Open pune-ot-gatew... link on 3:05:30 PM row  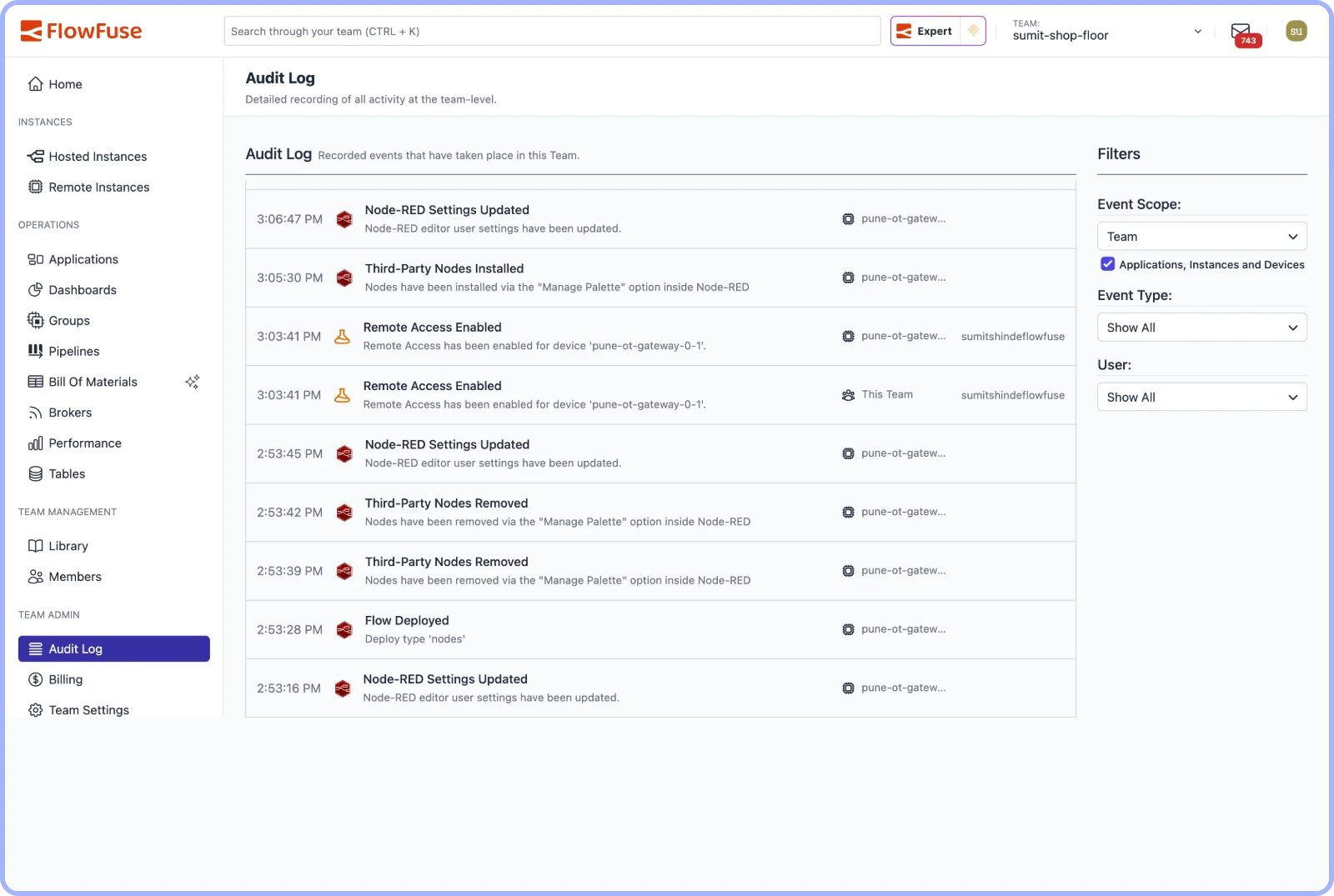[903, 278]
